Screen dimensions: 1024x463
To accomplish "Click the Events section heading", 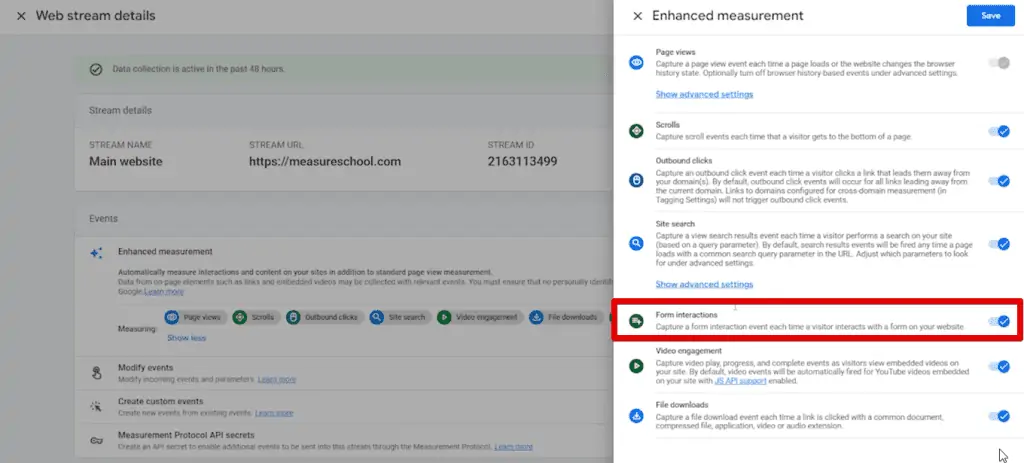I will [103, 219].
